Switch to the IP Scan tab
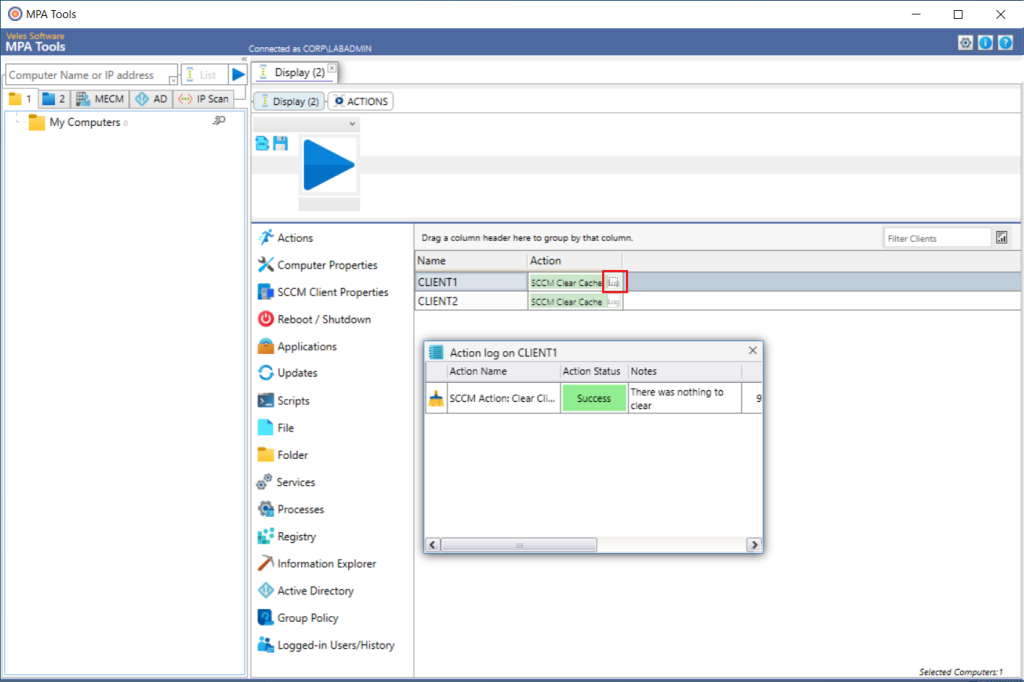 [204, 99]
